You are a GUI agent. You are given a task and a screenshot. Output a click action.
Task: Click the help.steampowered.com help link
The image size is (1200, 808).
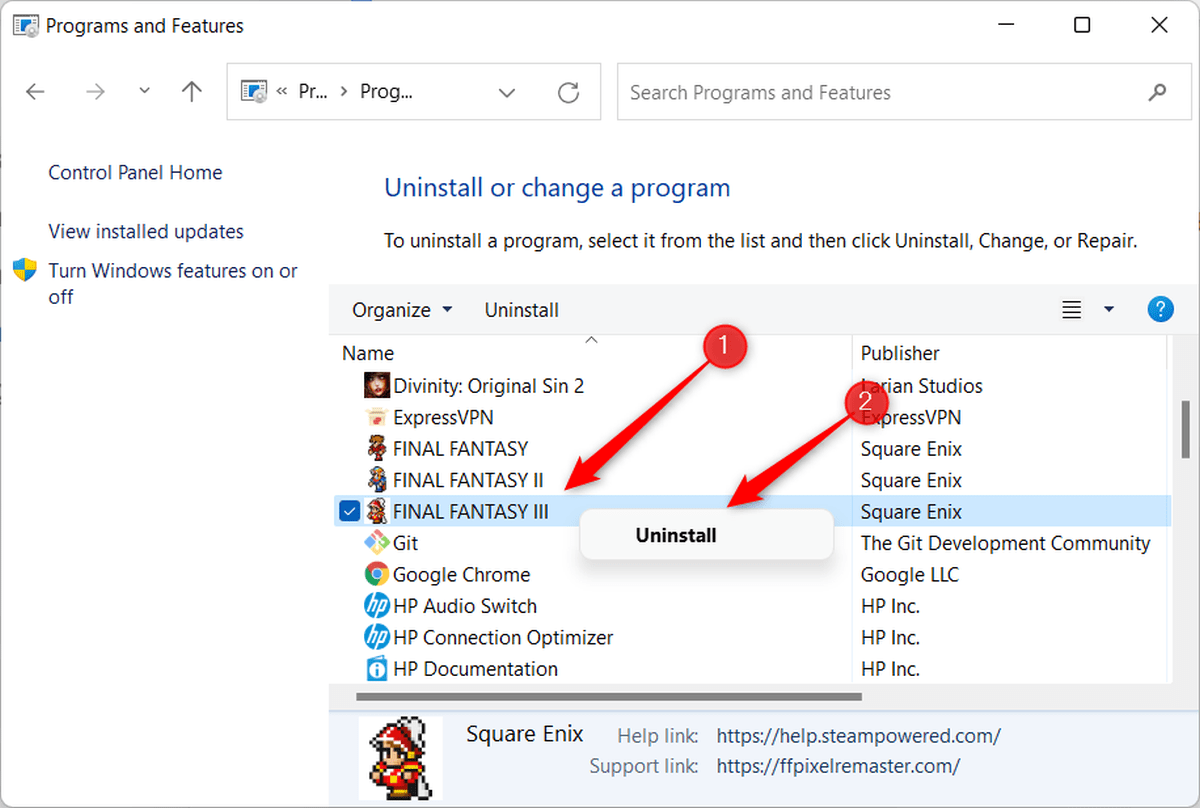click(858, 735)
